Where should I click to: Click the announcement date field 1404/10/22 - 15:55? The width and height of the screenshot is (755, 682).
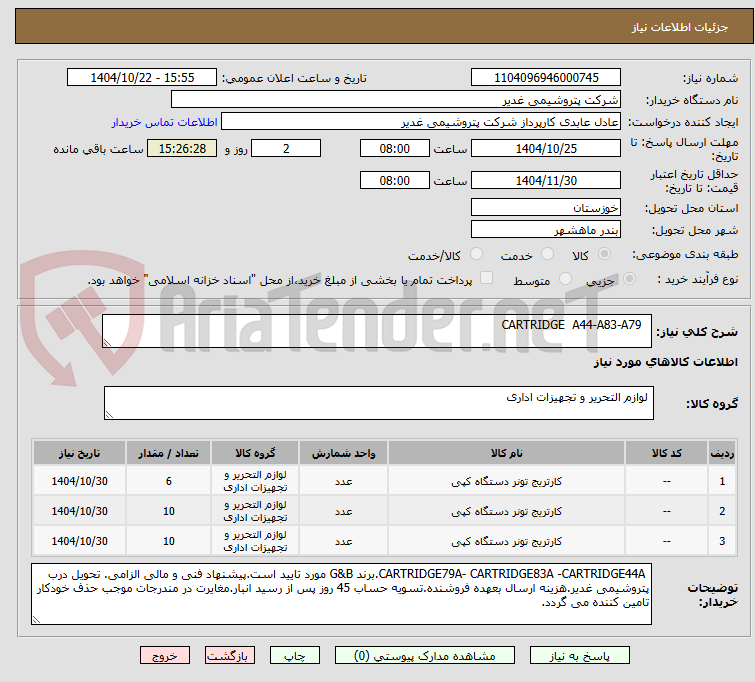142,78
